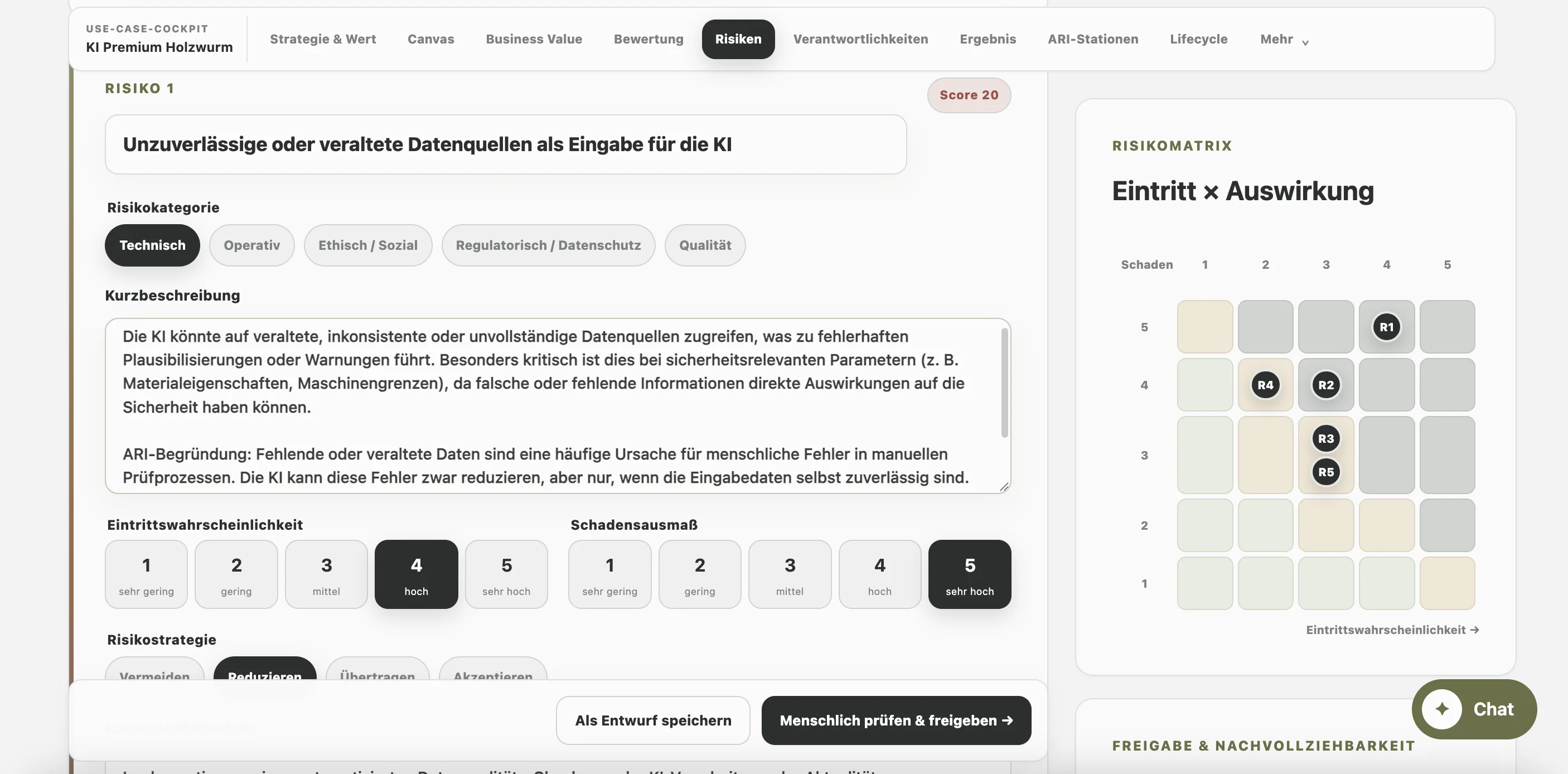Pick the Ethisch / Sozial category

pyautogui.click(x=367, y=245)
